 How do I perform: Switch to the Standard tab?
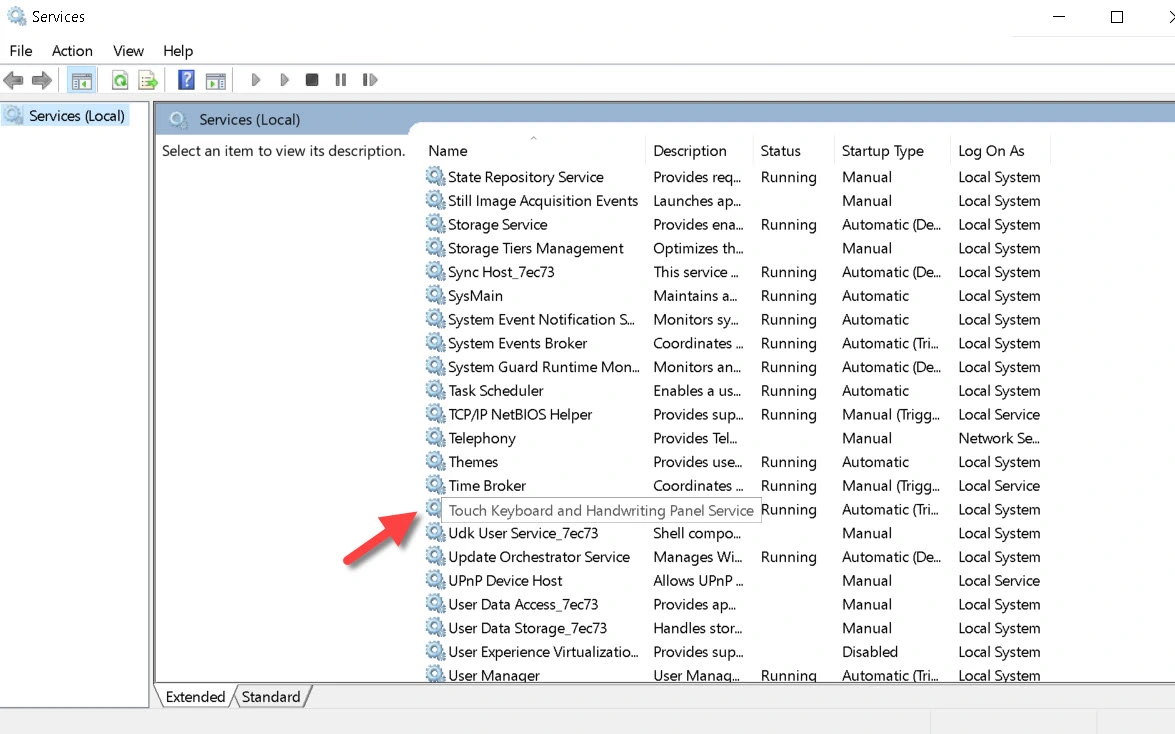pyautogui.click(x=271, y=697)
